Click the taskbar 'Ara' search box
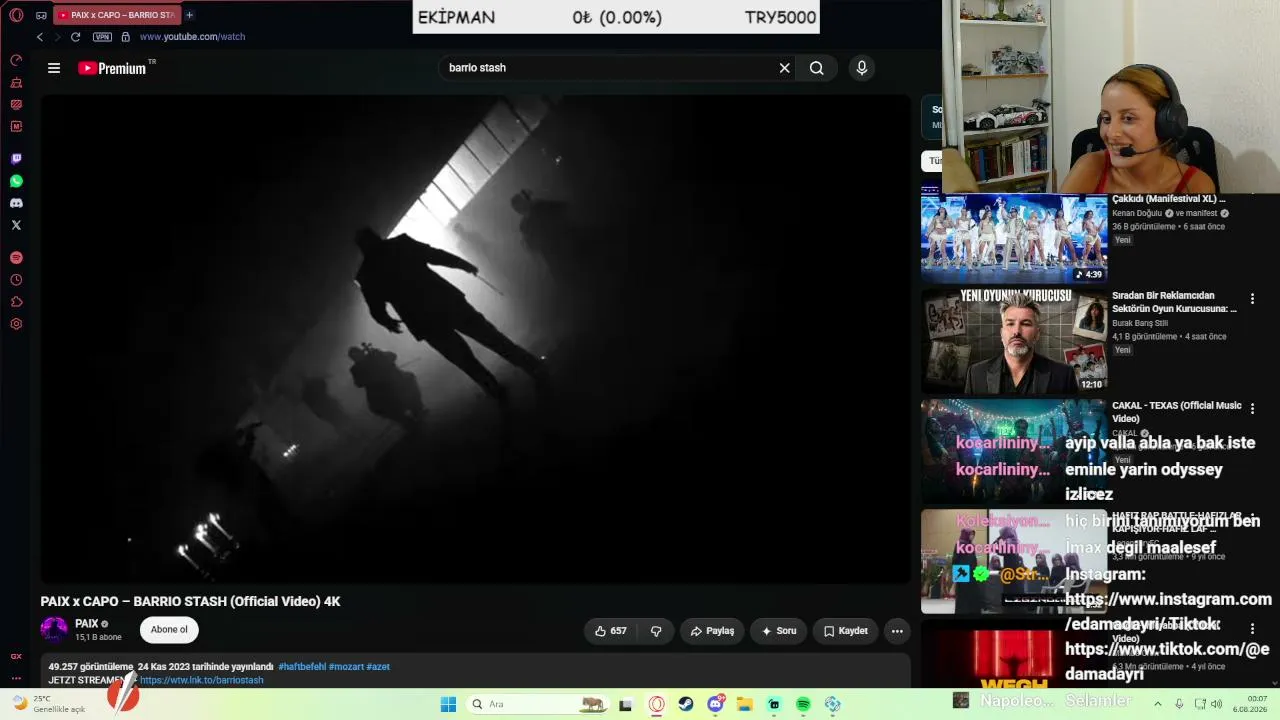This screenshot has width=1280, height=720. coord(538,704)
